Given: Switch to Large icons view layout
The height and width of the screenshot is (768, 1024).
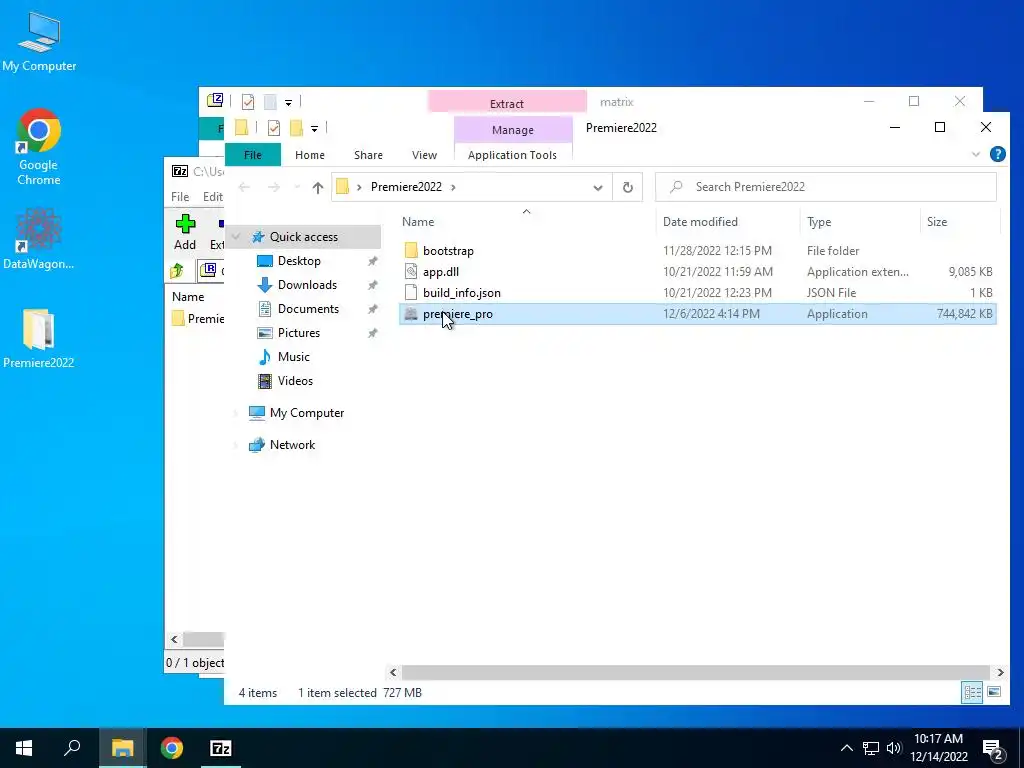Looking at the screenshot, I should click(994, 692).
